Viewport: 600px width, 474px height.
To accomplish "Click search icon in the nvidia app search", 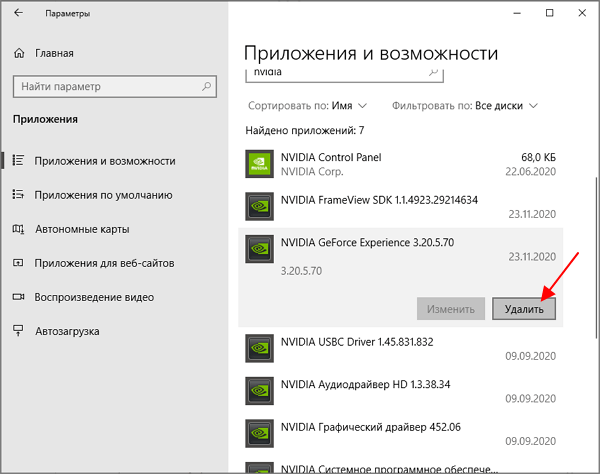I will coord(433,72).
